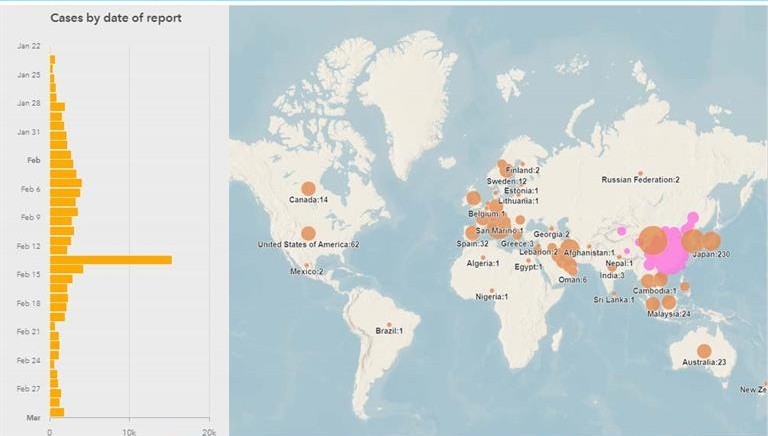
Task: Click the Afghanistan:1 label
Action: click(589, 253)
